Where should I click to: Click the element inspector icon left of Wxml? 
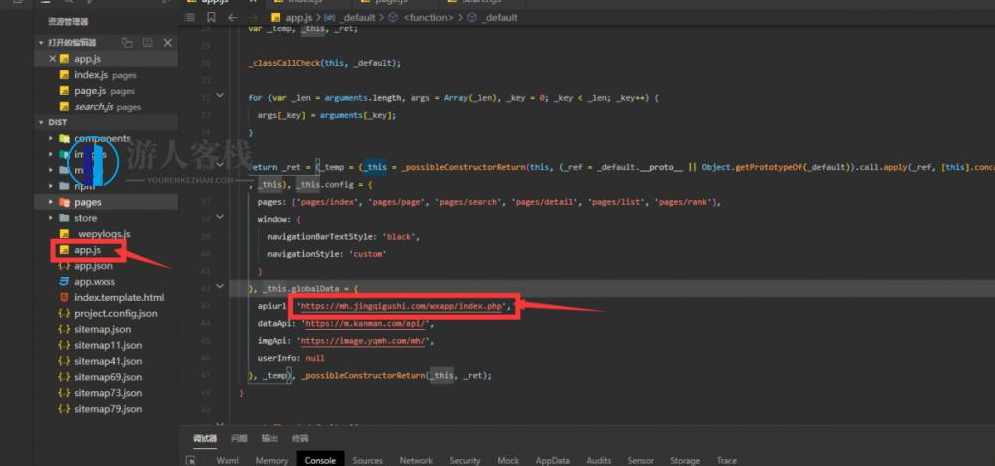pyautogui.click(x=191, y=461)
